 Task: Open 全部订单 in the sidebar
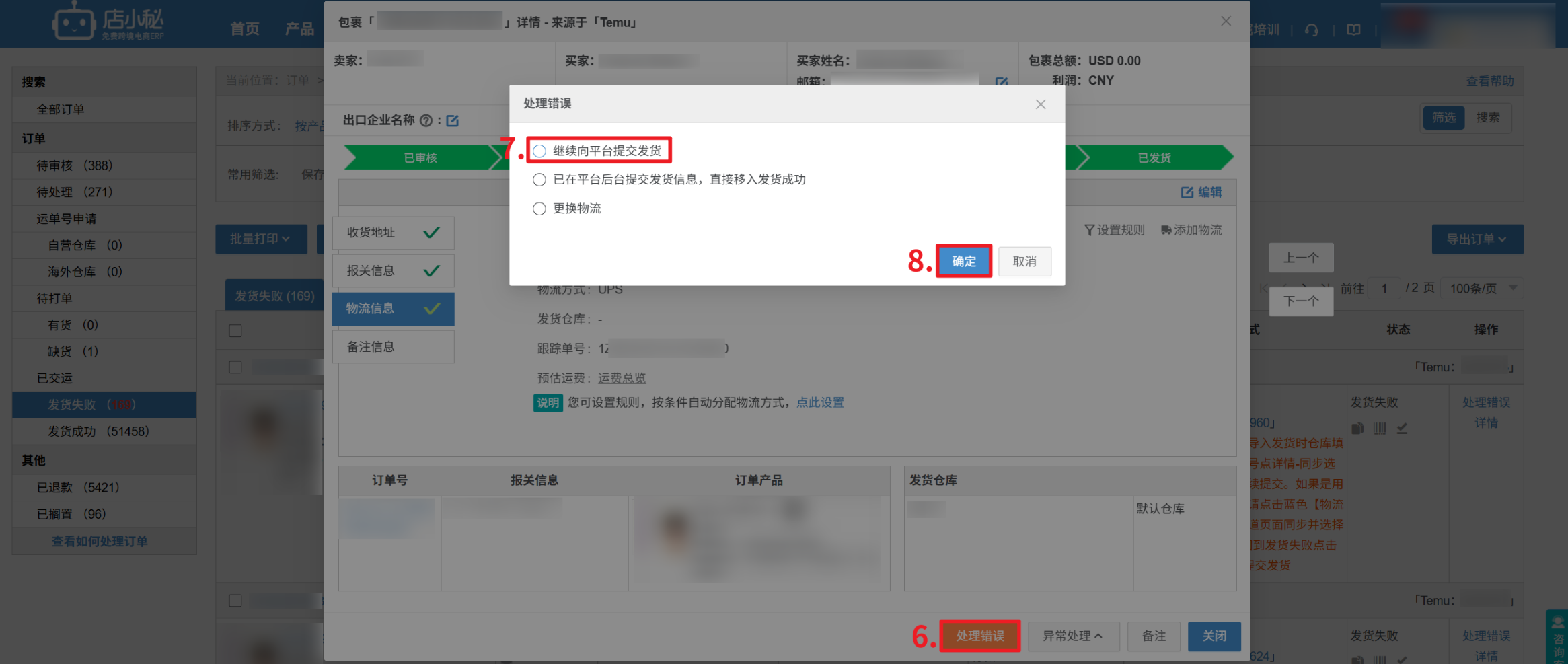pyautogui.click(x=104, y=110)
